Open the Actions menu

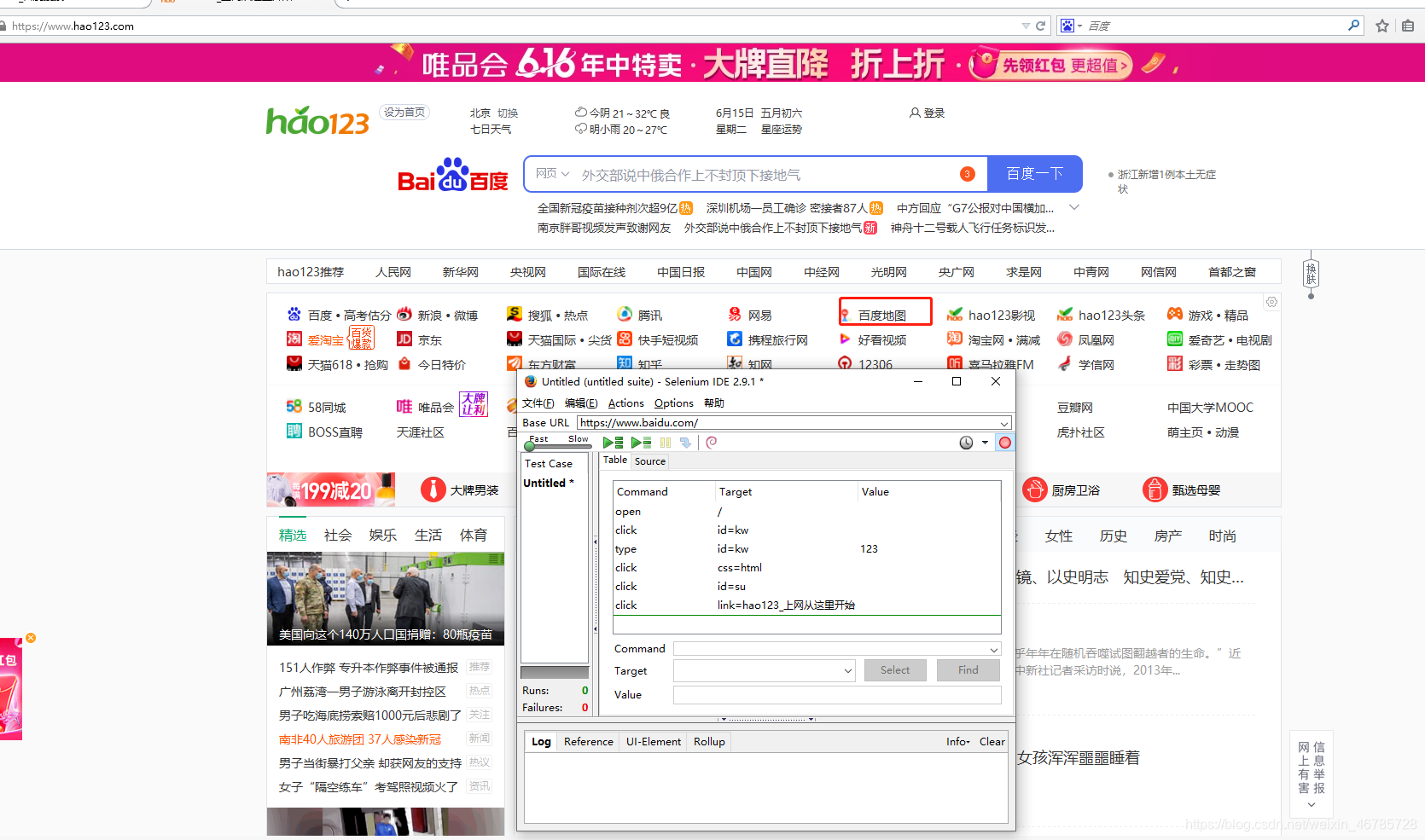625,403
